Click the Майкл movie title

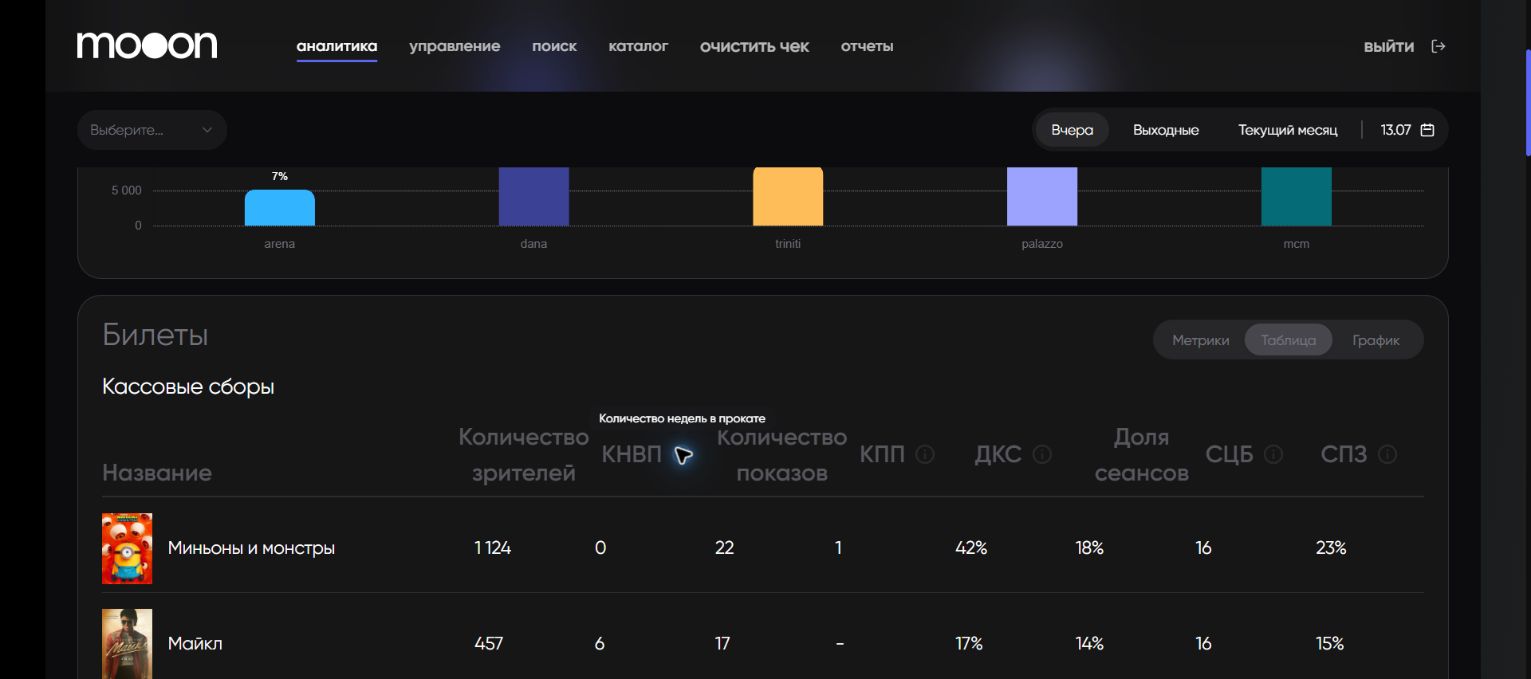pos(195,644)
